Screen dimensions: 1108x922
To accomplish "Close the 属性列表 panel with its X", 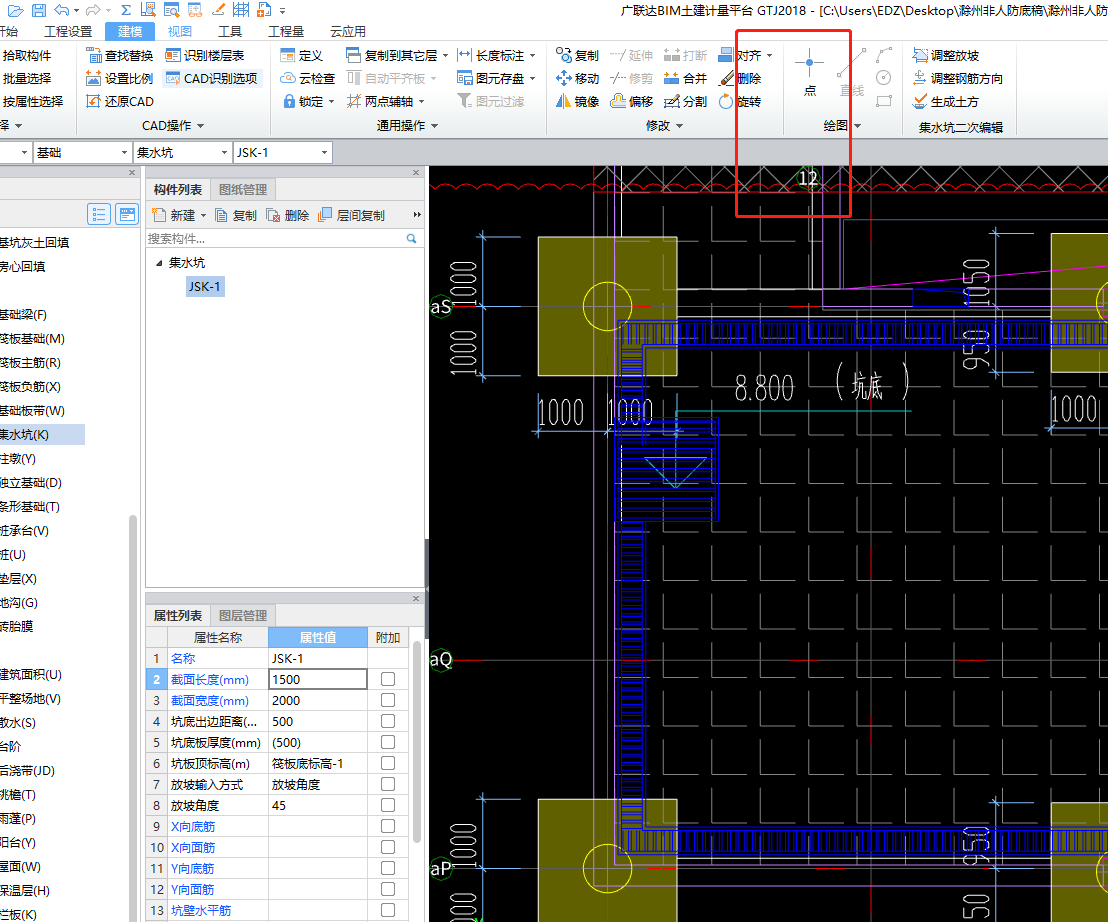I will point(416,598).
